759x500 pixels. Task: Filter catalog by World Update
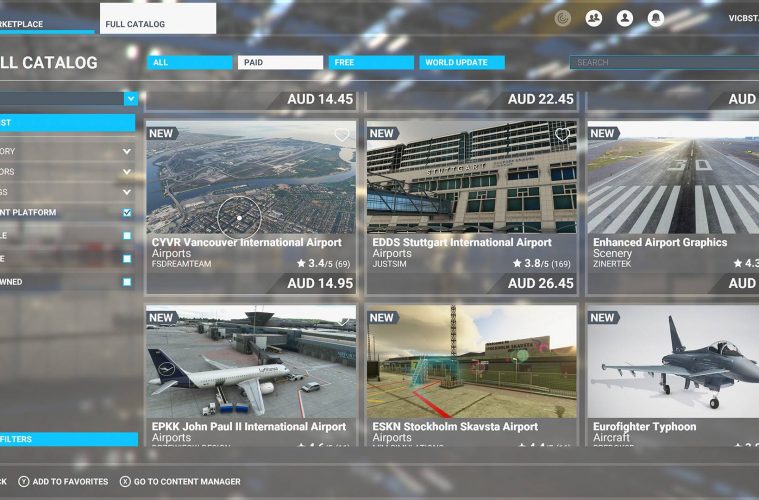coord(462,62)
